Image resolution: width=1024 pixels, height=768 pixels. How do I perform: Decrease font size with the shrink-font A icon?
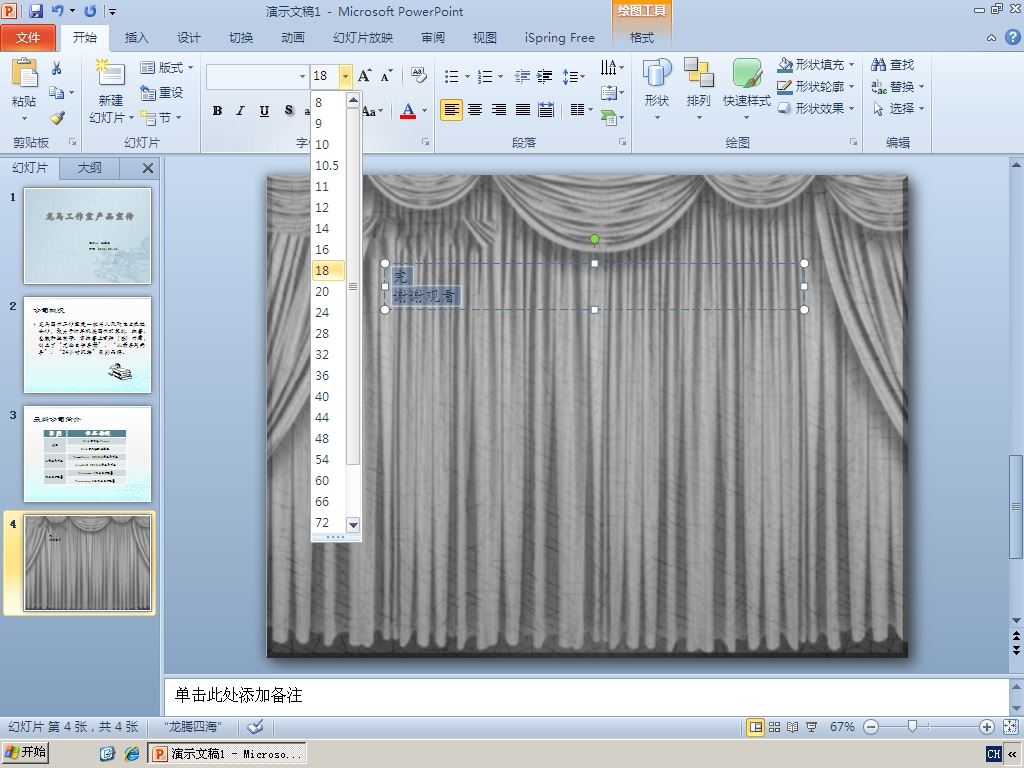click(x=386, y=76)
